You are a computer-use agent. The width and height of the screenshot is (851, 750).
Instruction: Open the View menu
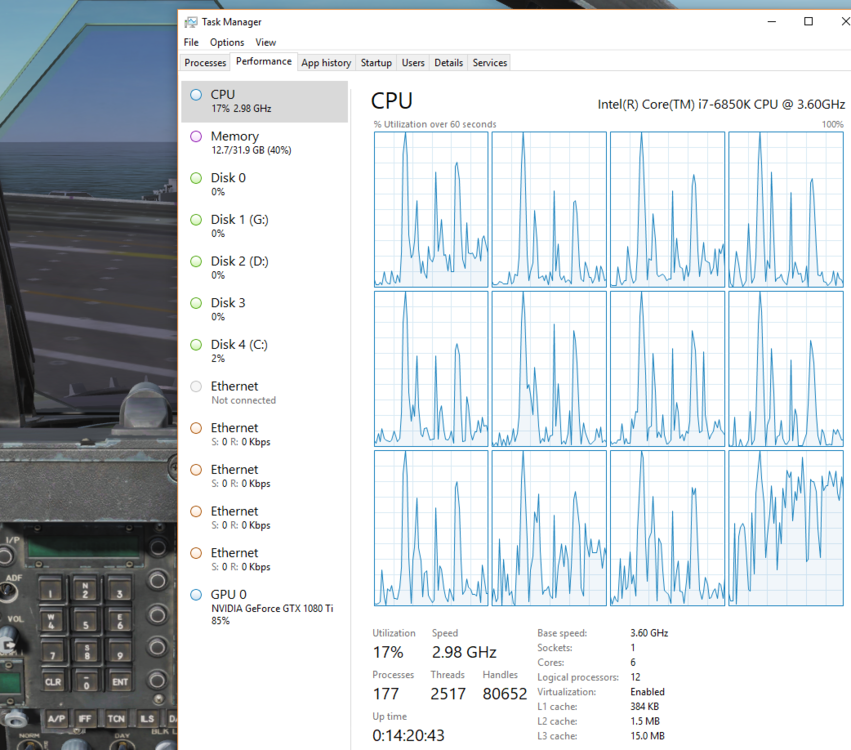click(265, 43)
